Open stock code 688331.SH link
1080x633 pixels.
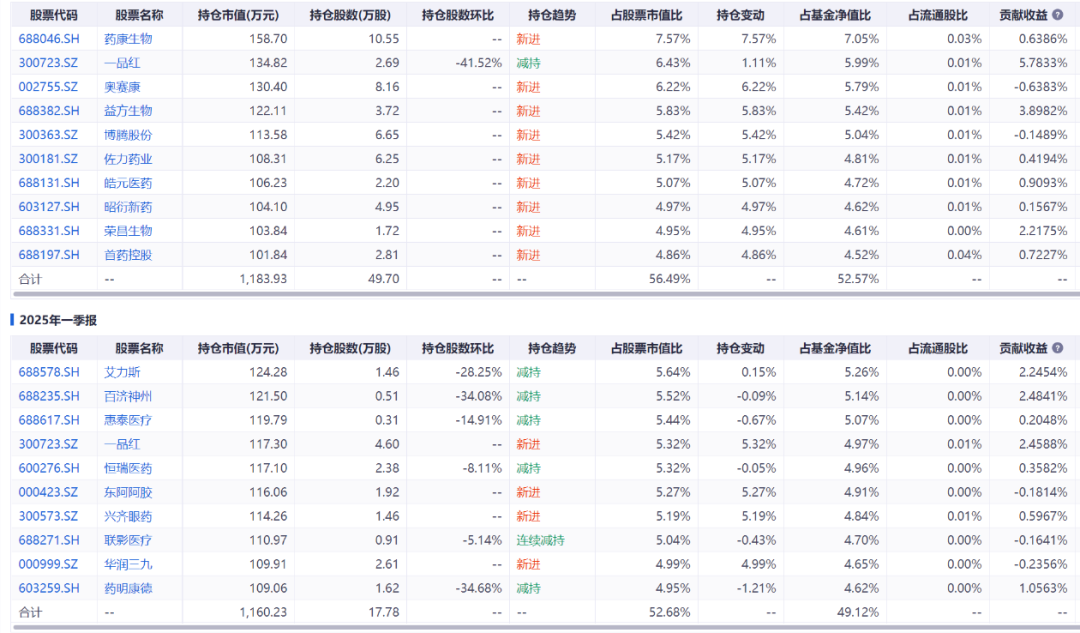click(x=49, y=231)
